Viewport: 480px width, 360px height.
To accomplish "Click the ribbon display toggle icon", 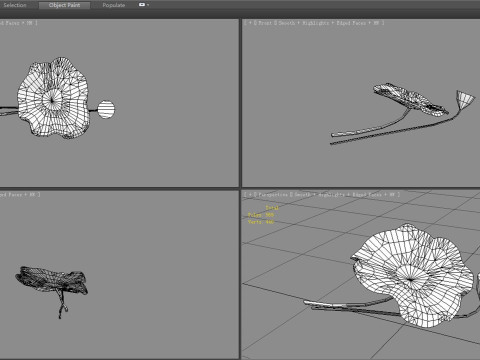I will click(142, 5).
